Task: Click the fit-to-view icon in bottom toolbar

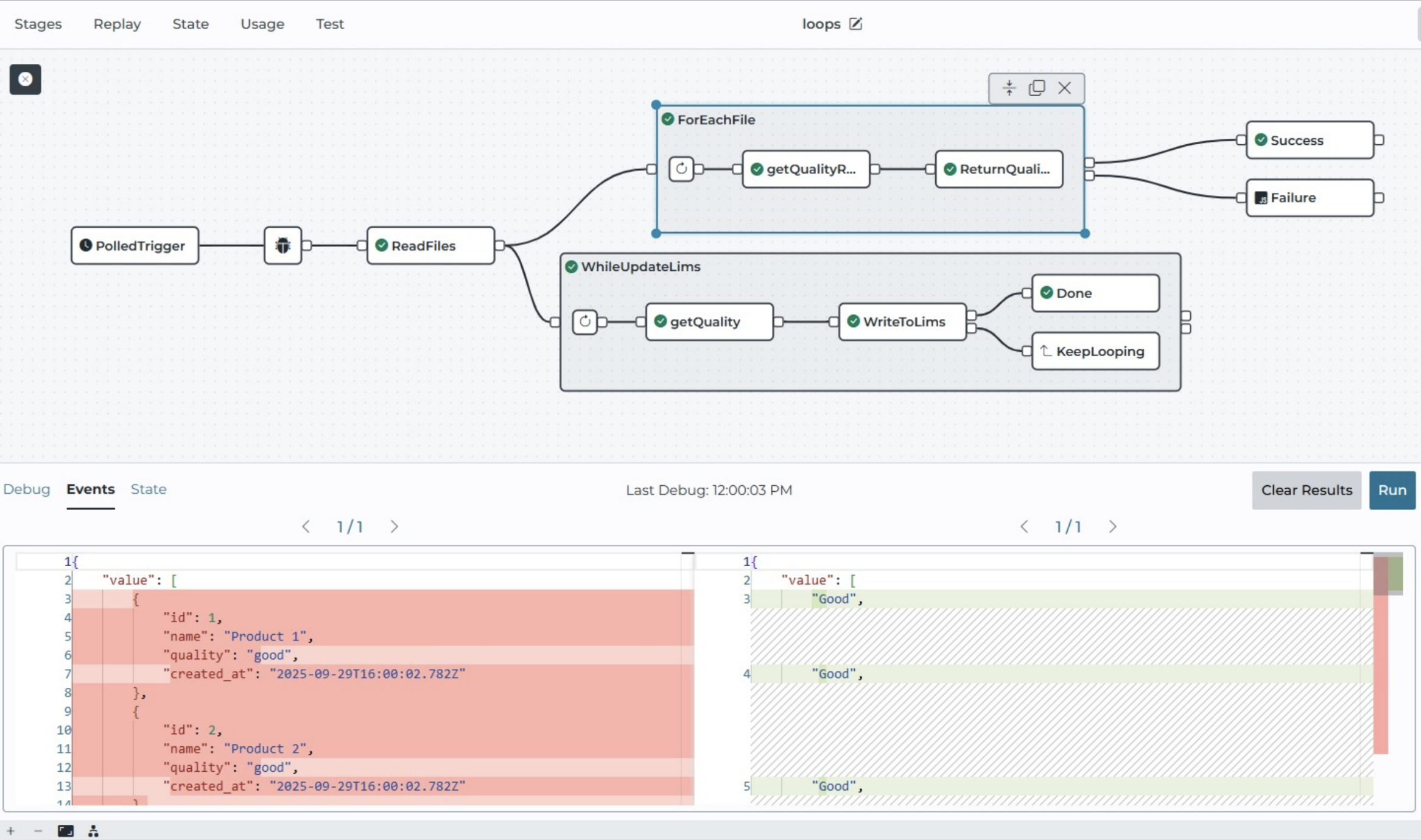Action: [66, 830]
